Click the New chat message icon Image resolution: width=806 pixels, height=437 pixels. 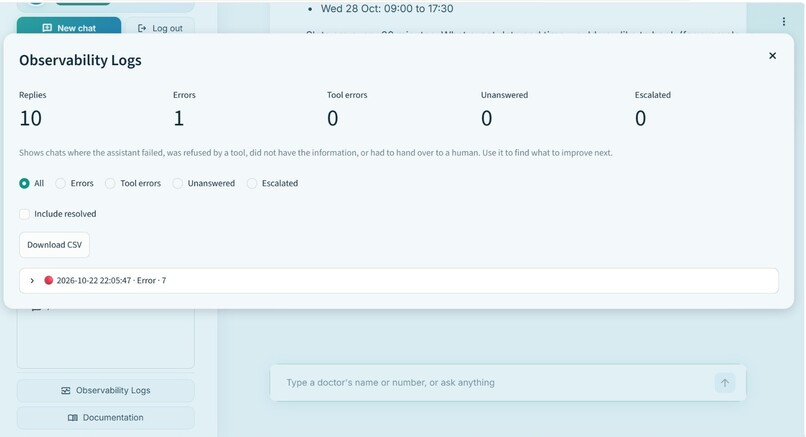(x=47, y=28)
